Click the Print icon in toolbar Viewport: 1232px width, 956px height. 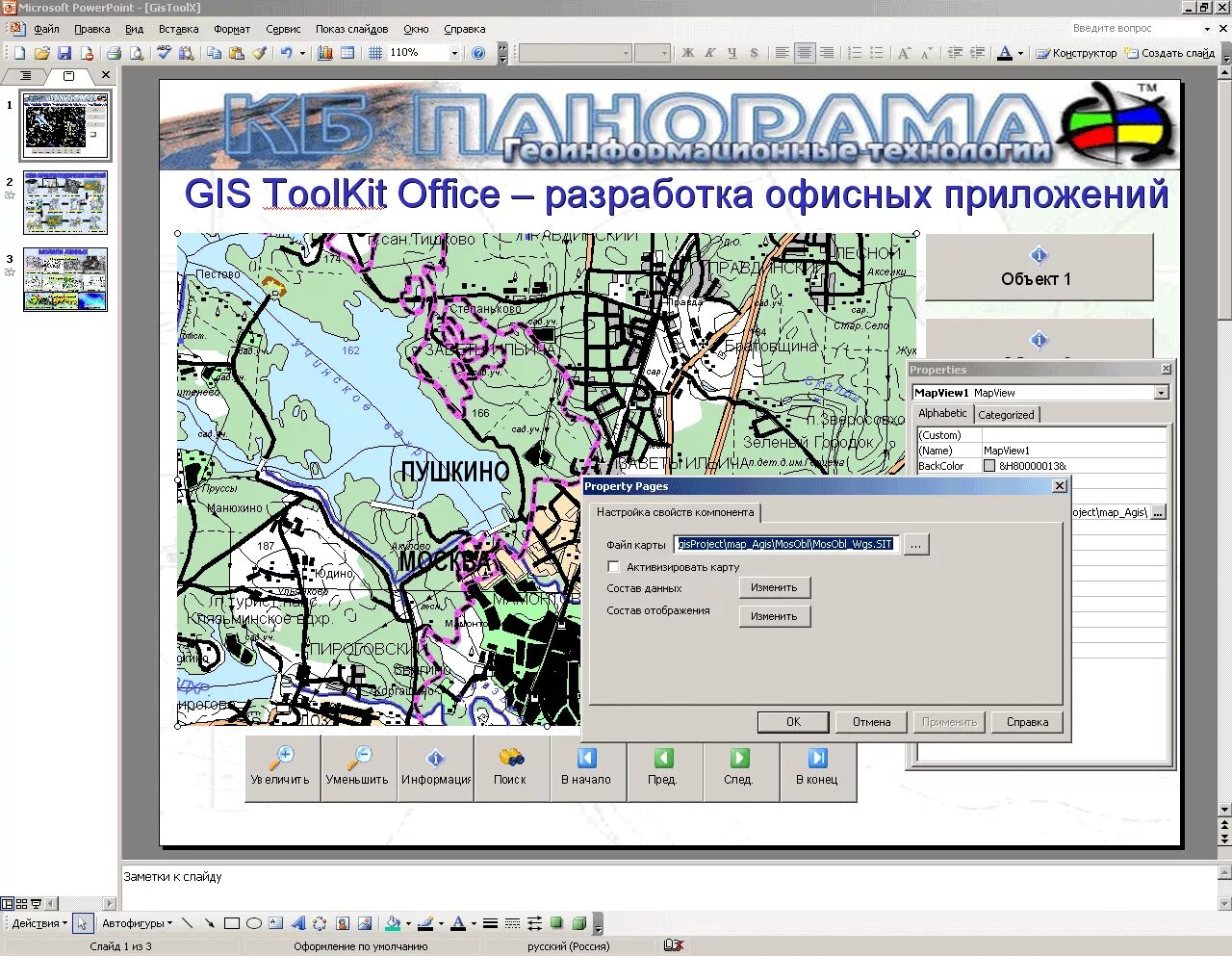114,53
